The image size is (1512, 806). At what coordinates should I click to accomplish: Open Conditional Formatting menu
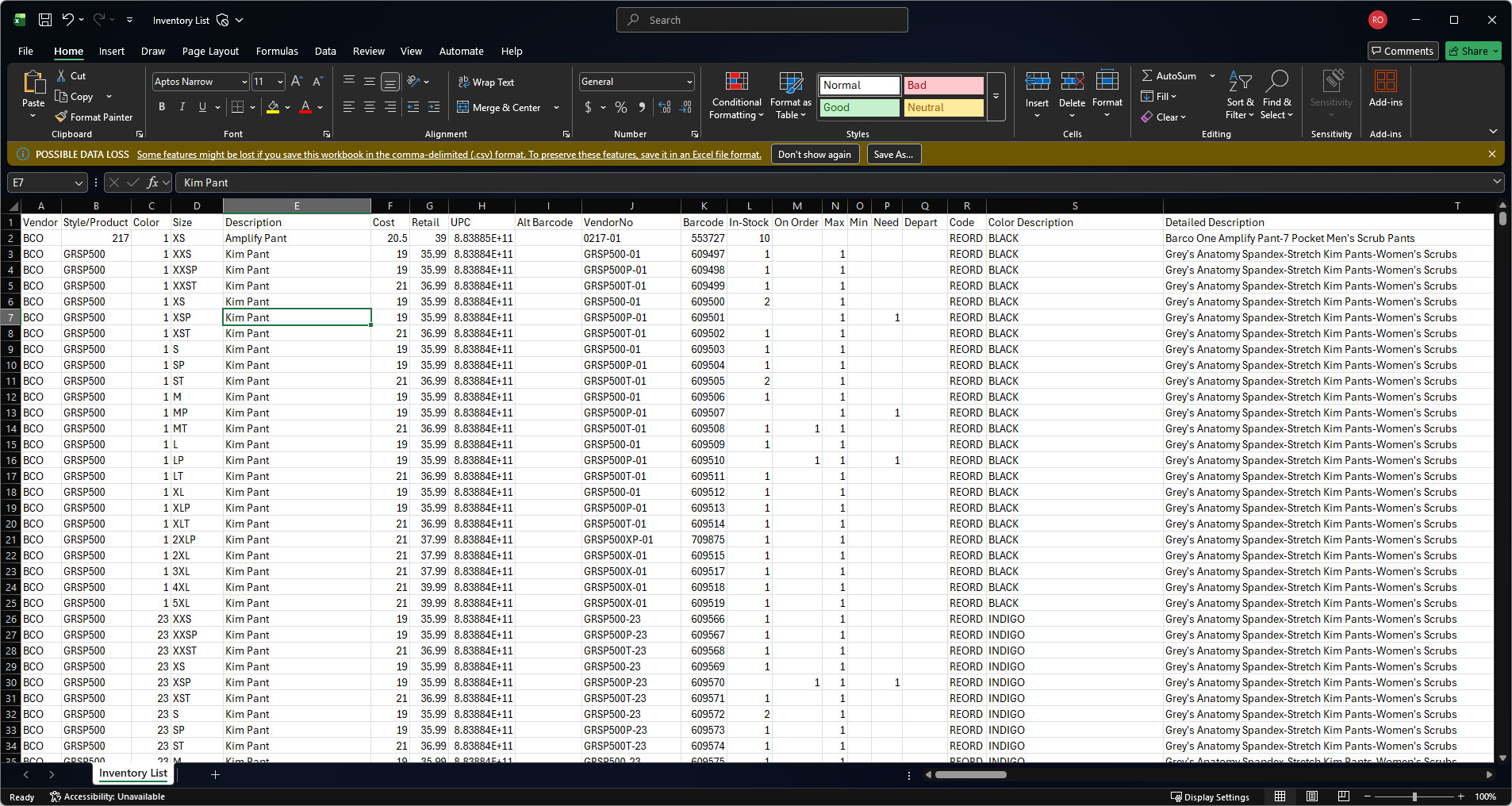coord(736,96)
